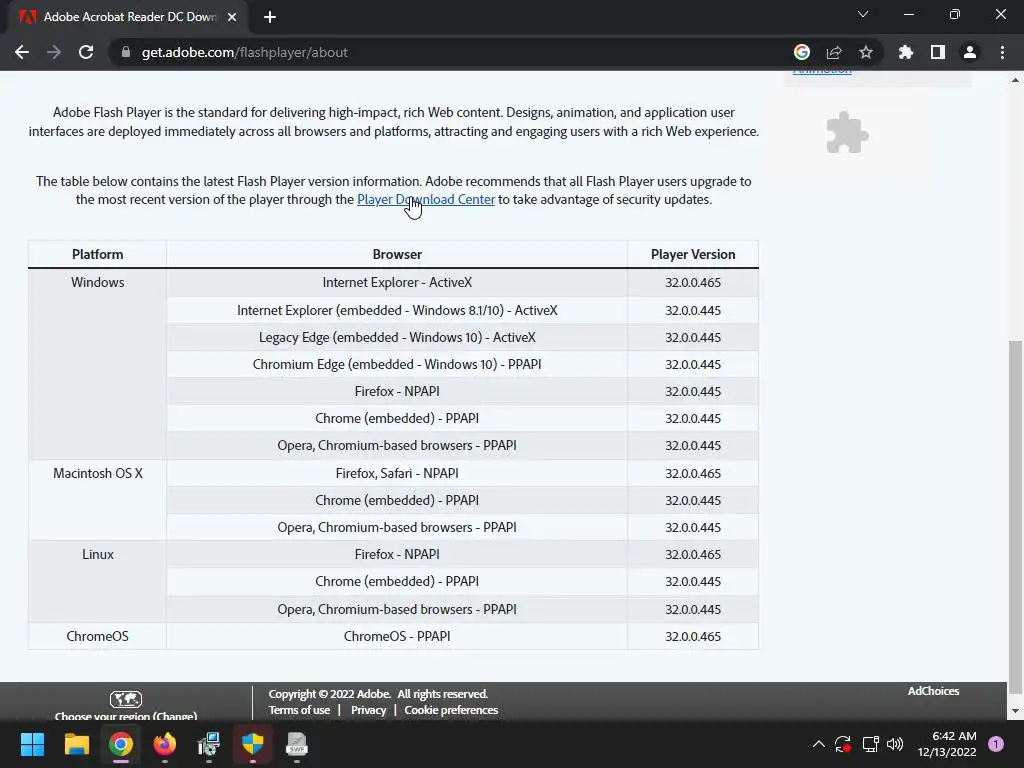Image resolution: width=1024 pixels, height=768 pixels.
Task: View site info via lock icon
Action: pos(125,52)
